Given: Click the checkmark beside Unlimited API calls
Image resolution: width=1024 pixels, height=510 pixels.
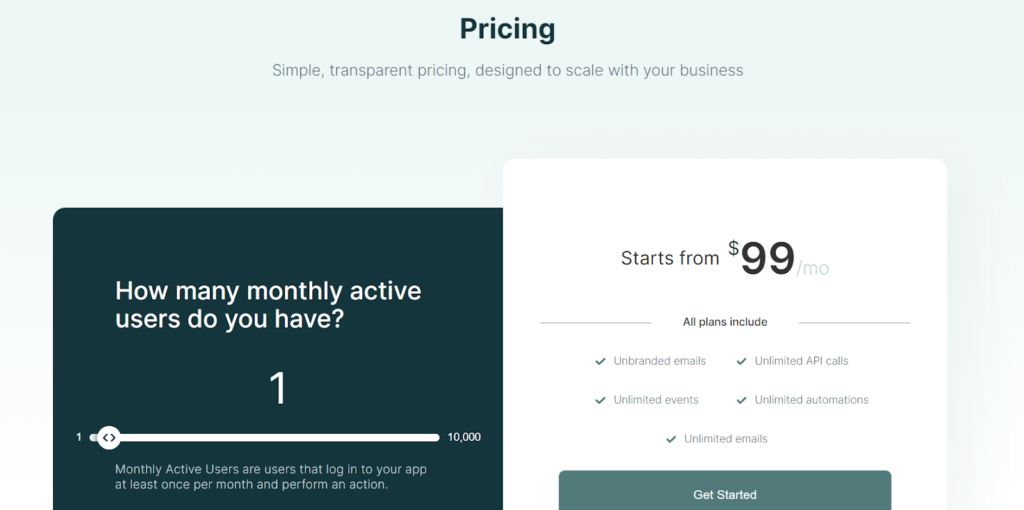Looking at the screenshot, I should 742,361.
